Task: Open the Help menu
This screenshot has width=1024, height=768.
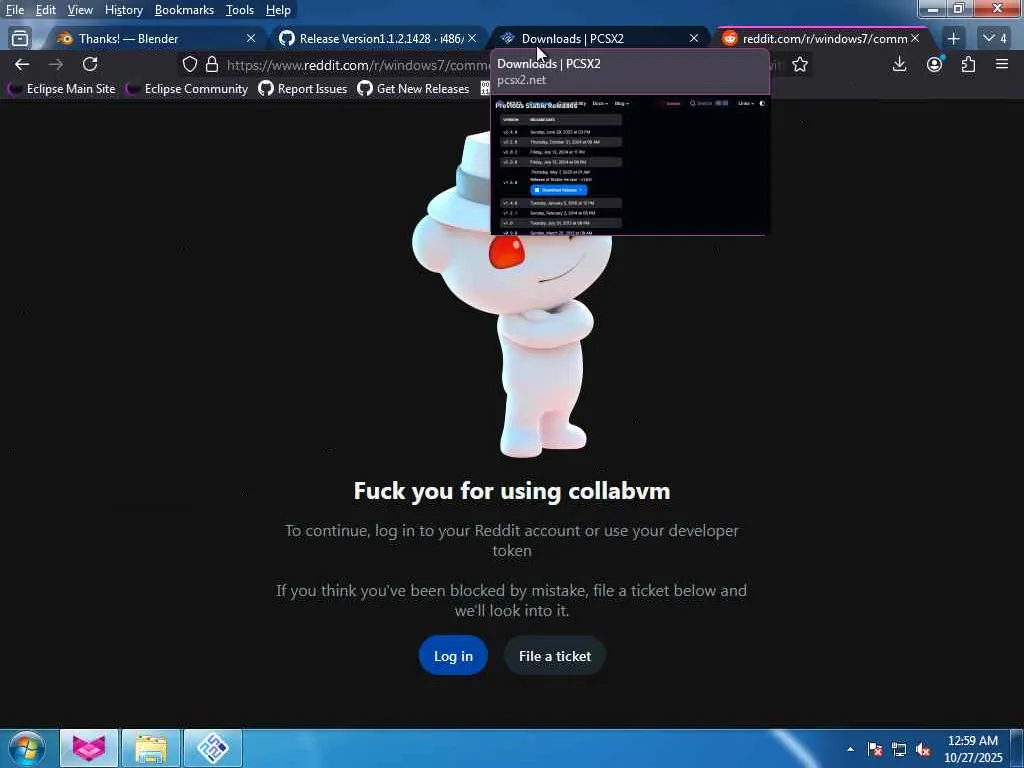Action: point(278,10)
